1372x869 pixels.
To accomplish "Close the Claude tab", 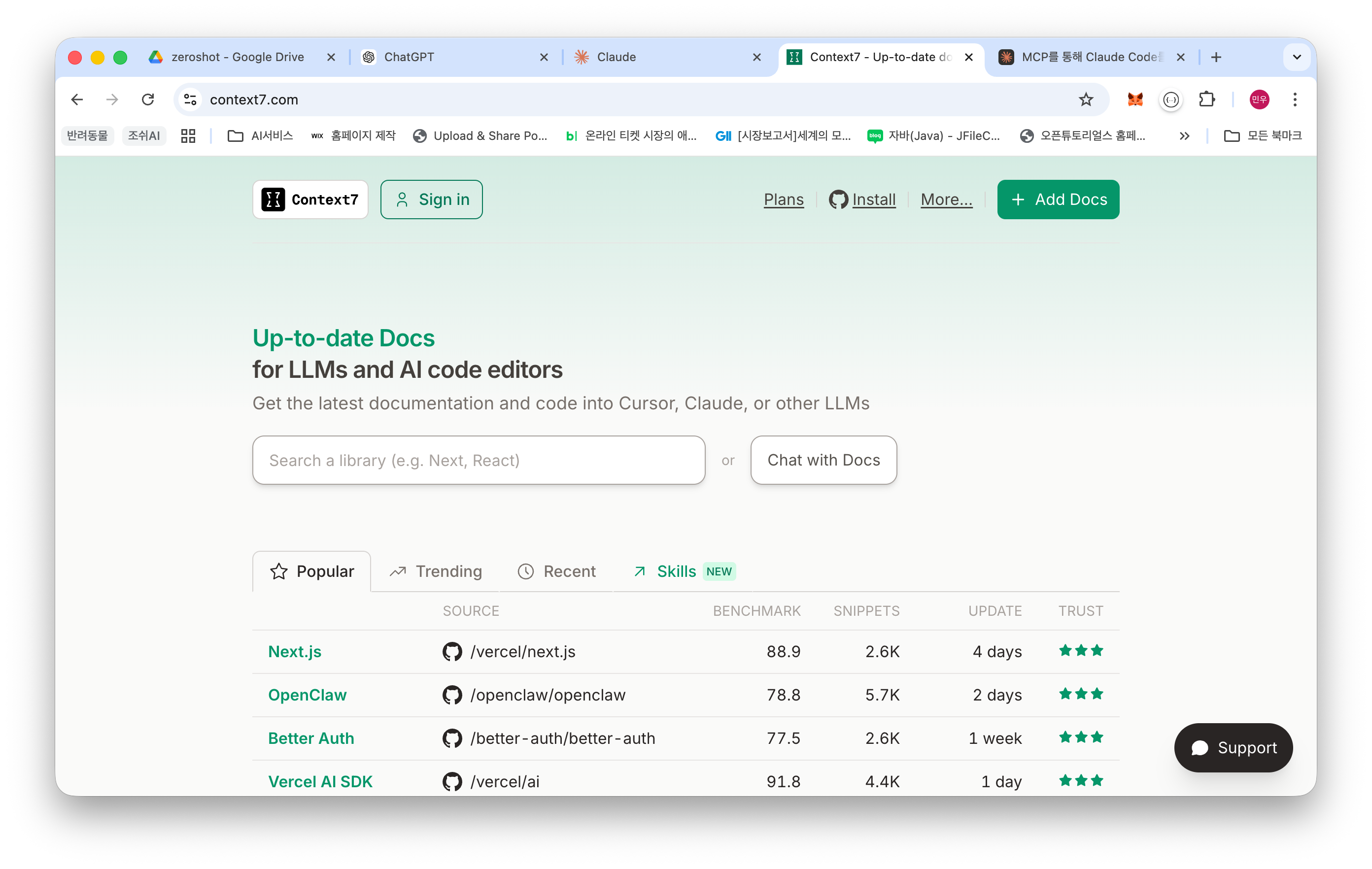I will click(x=756, y=57).
